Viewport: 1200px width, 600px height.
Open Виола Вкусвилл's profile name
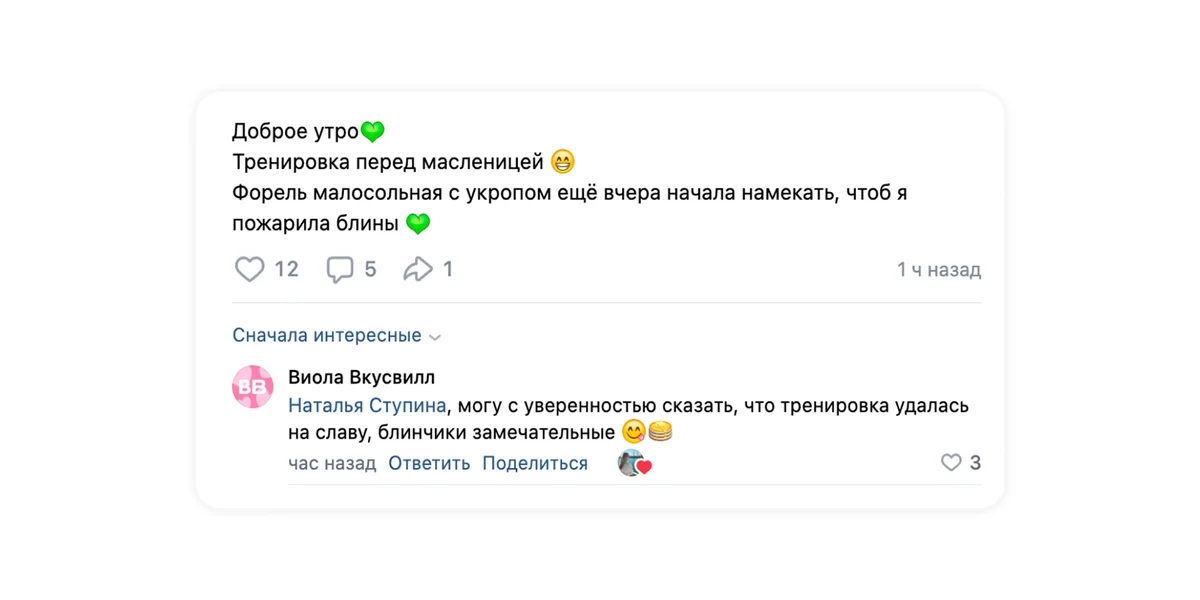(360, 377)
